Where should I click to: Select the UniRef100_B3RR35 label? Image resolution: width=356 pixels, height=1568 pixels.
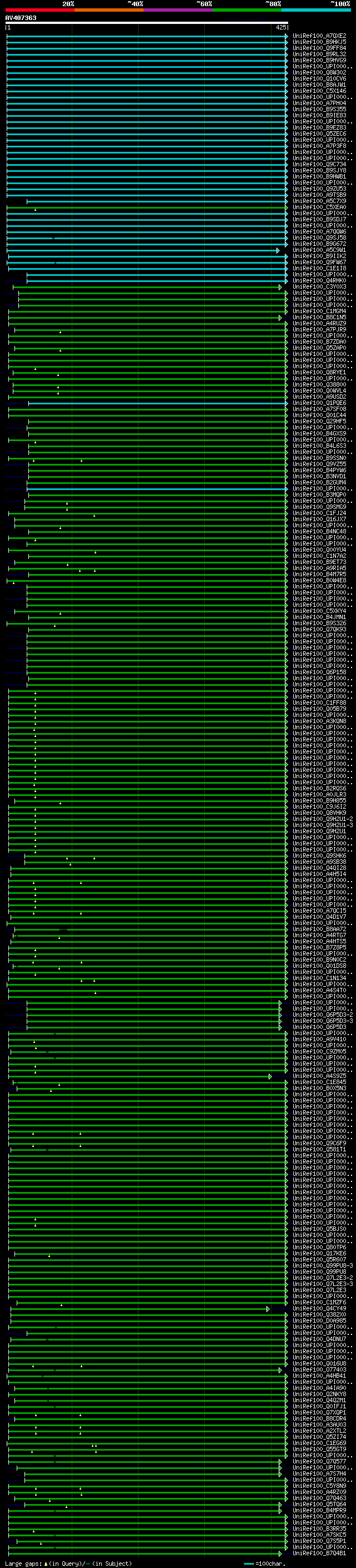tap(319, 1529)
